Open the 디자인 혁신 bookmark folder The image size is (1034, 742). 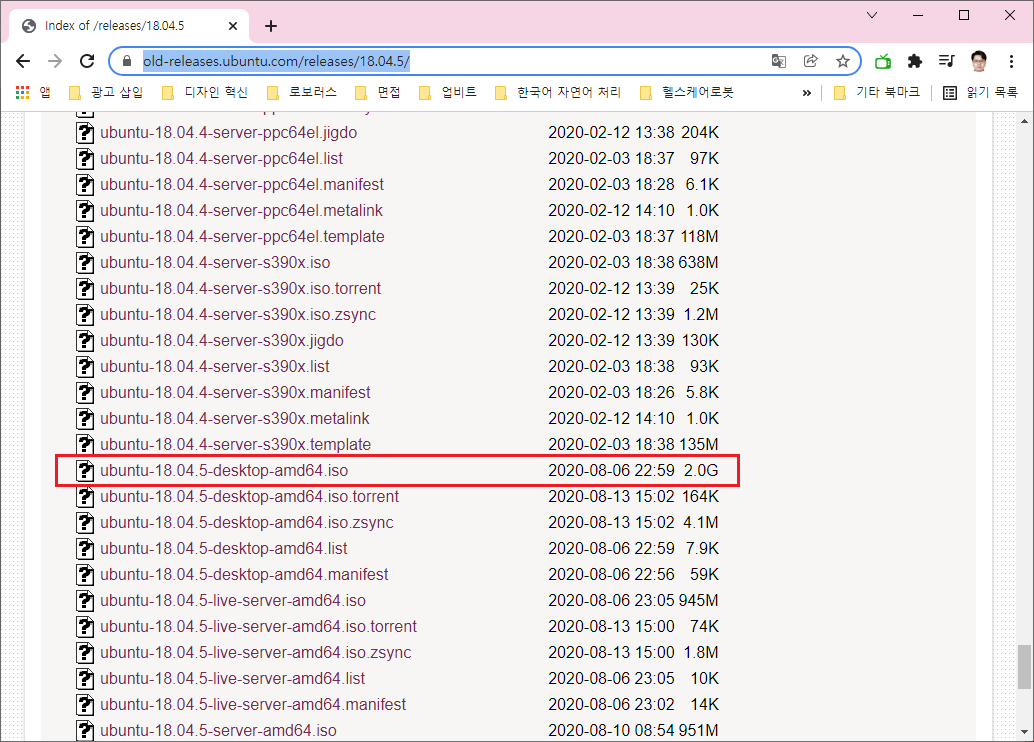(x=205, y=92)
